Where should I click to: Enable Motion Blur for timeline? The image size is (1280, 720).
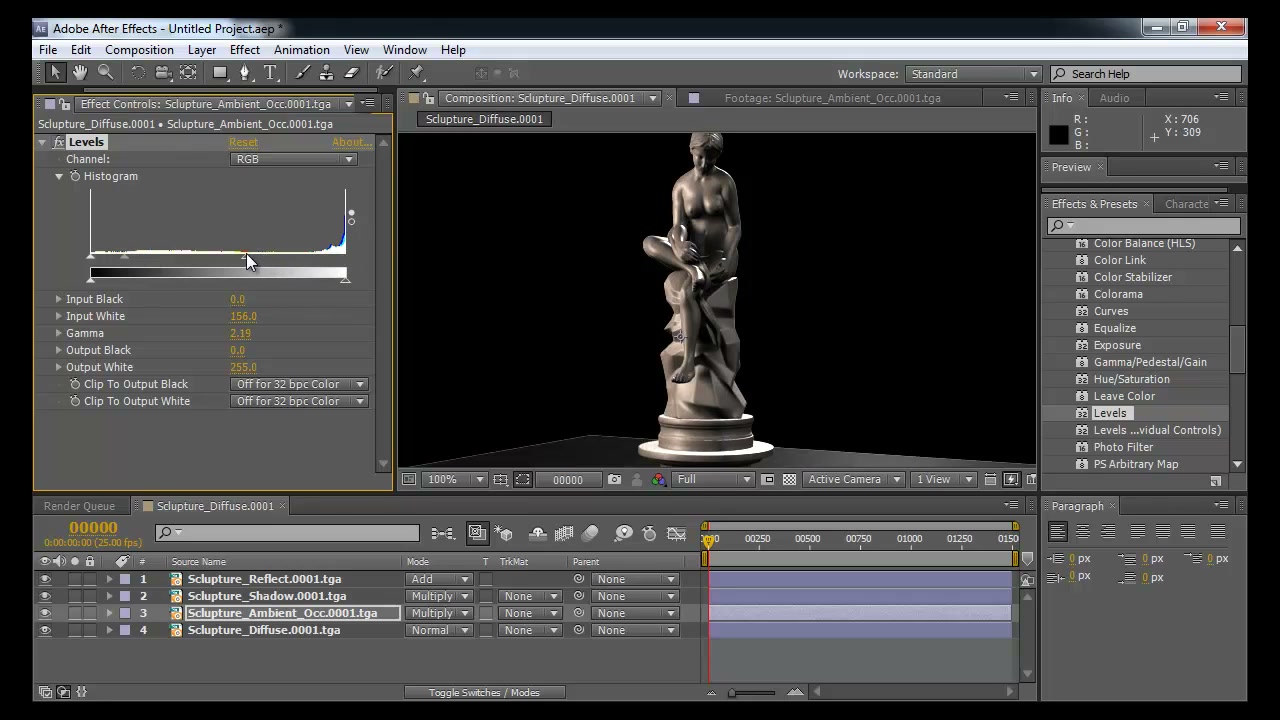point(590,534)
